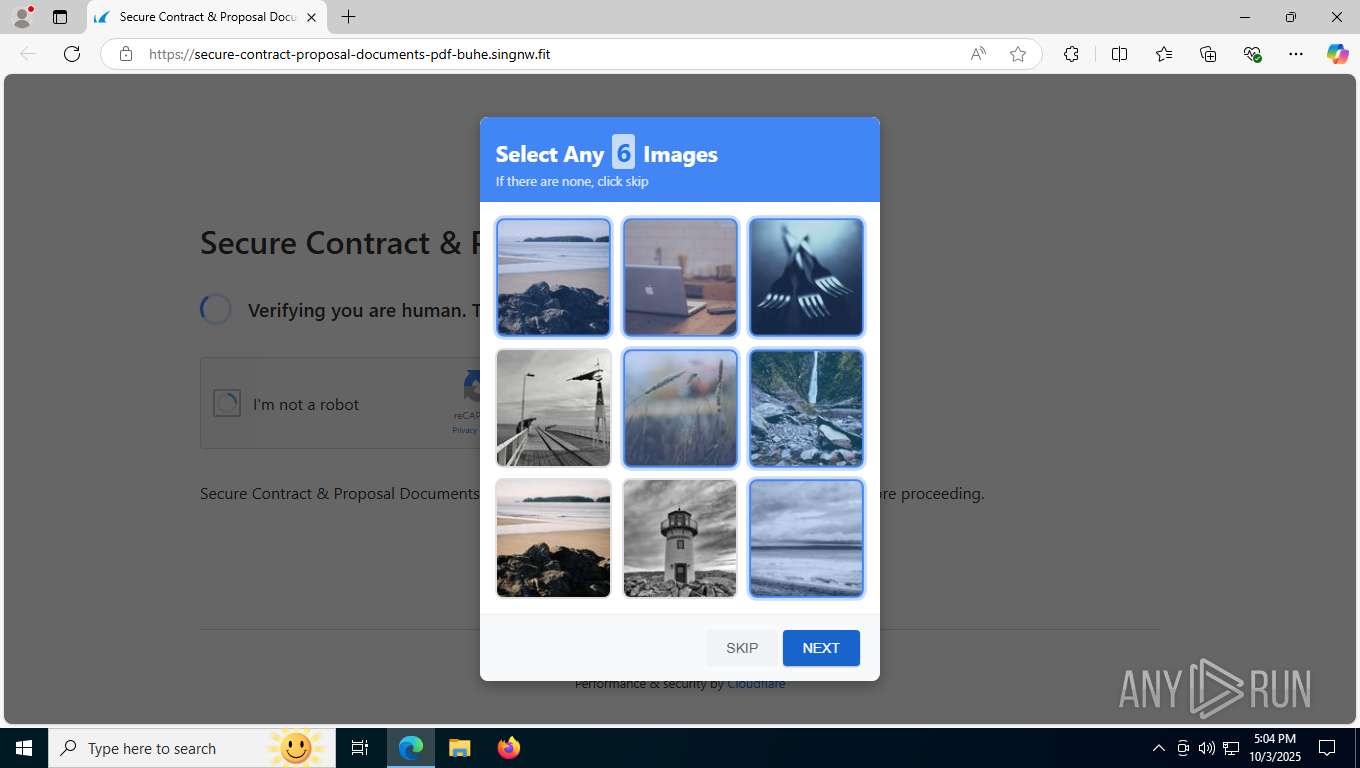Screen dimensions: 1360x768
Task: Click the tray camera status icon
Action: (x=1183, y=748)
